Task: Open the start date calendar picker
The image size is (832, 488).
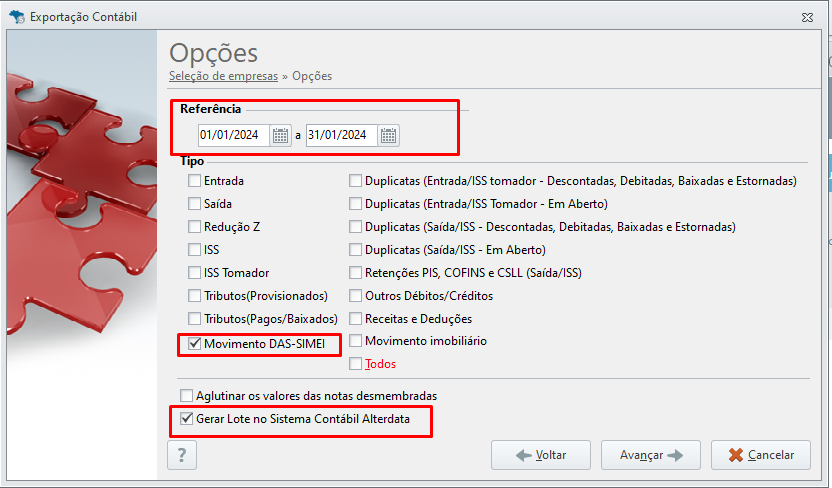Action: click(280, 136)
